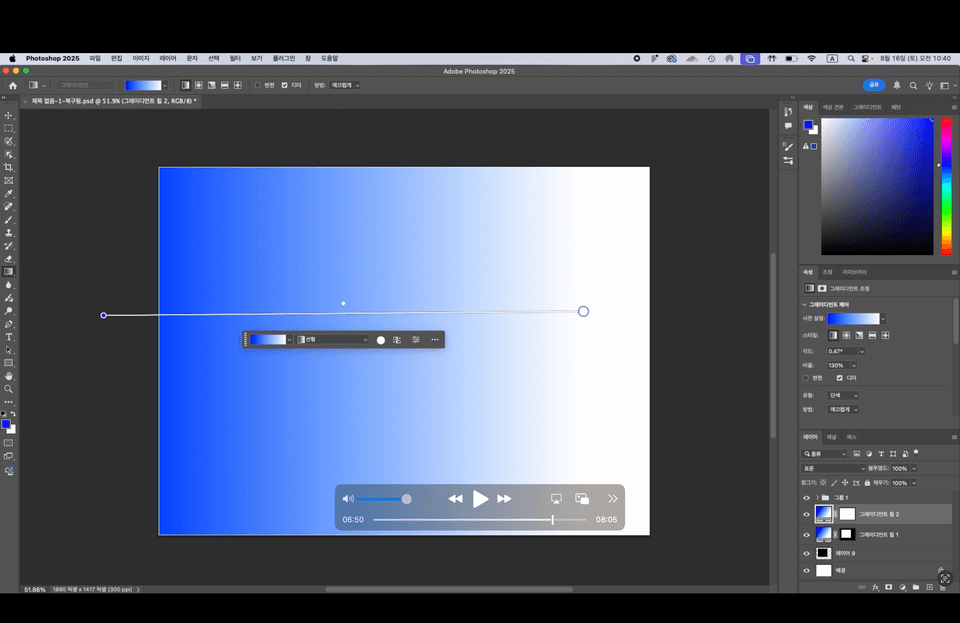The height and width of the screenshot is (623, 960).
Task: Hide the 그룹 1 layer group
Action: [x=806, y=498]
